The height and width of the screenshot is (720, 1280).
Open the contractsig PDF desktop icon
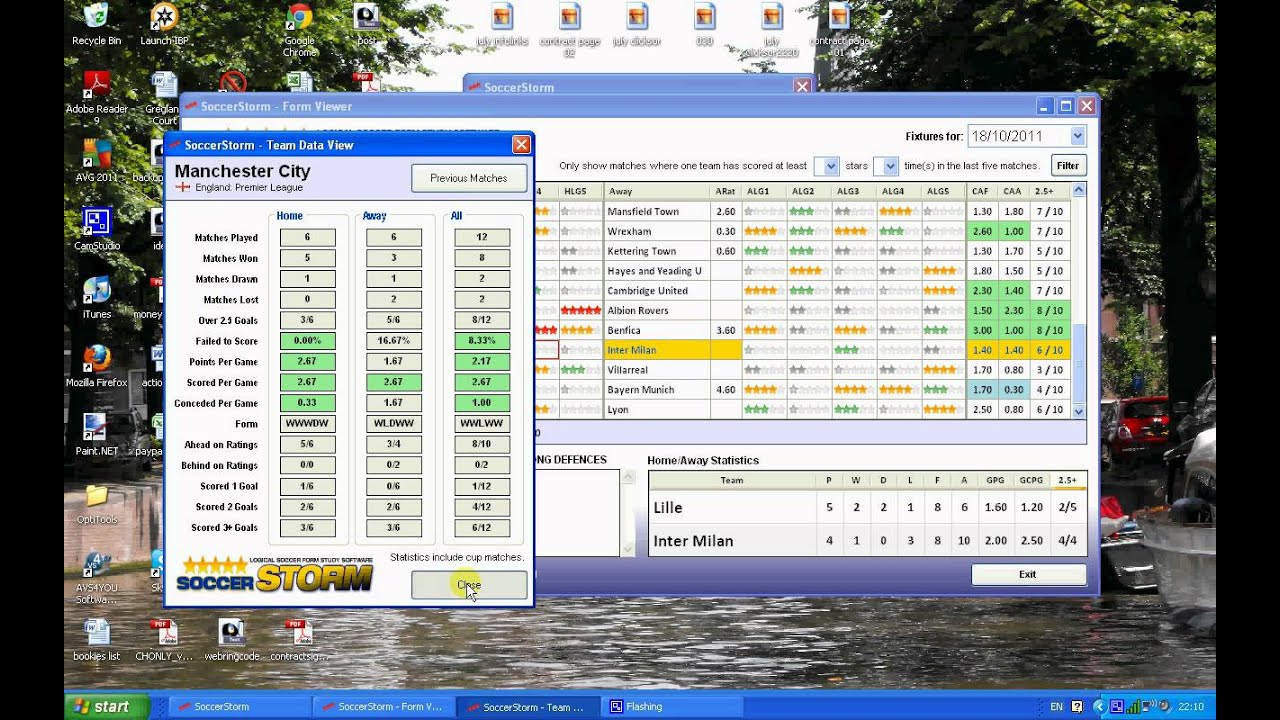point(298,640)
